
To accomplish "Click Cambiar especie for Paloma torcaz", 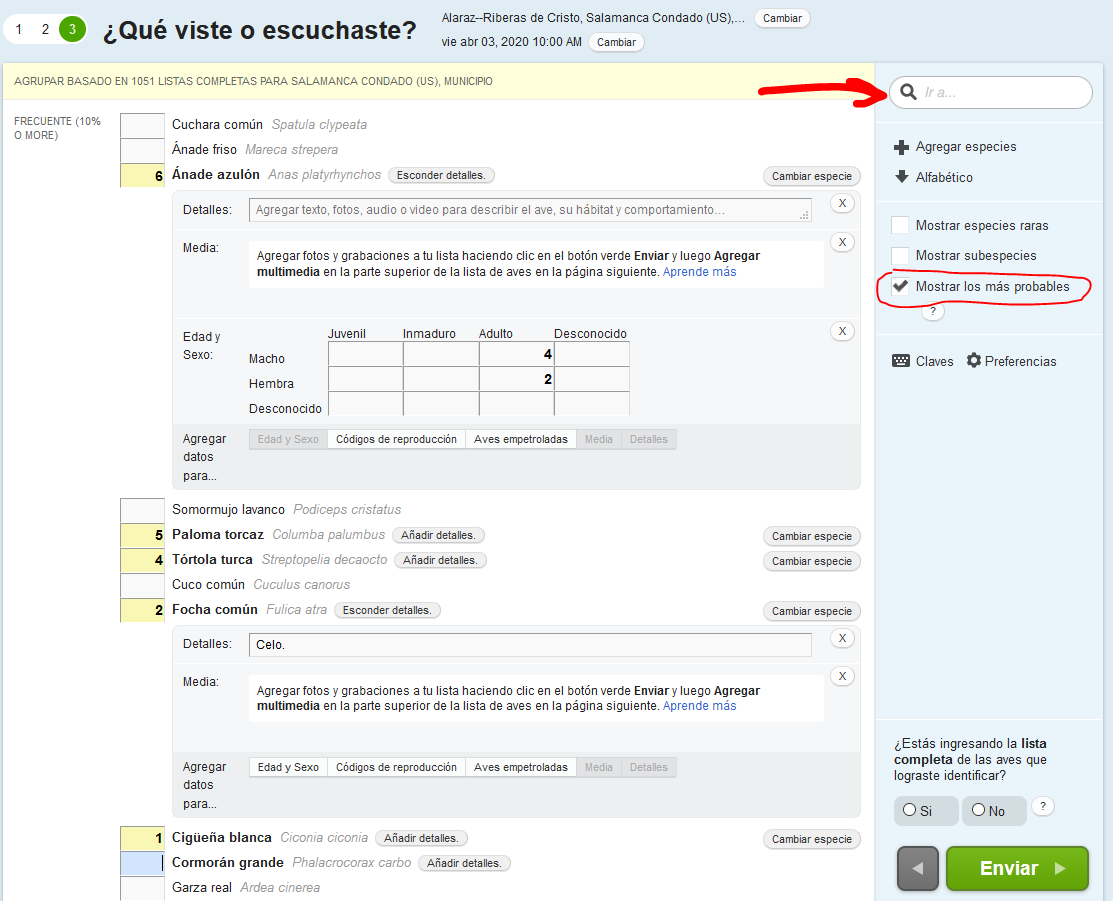I will click(x=811, y=536).
